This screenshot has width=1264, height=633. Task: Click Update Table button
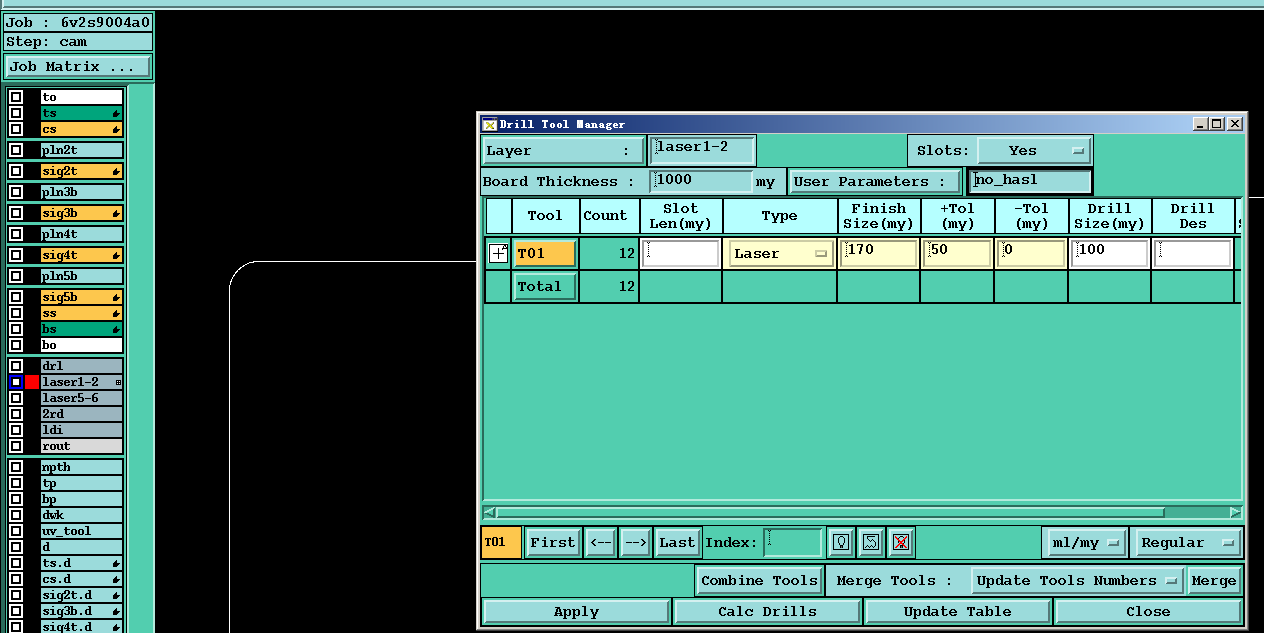tap(957, 612)
